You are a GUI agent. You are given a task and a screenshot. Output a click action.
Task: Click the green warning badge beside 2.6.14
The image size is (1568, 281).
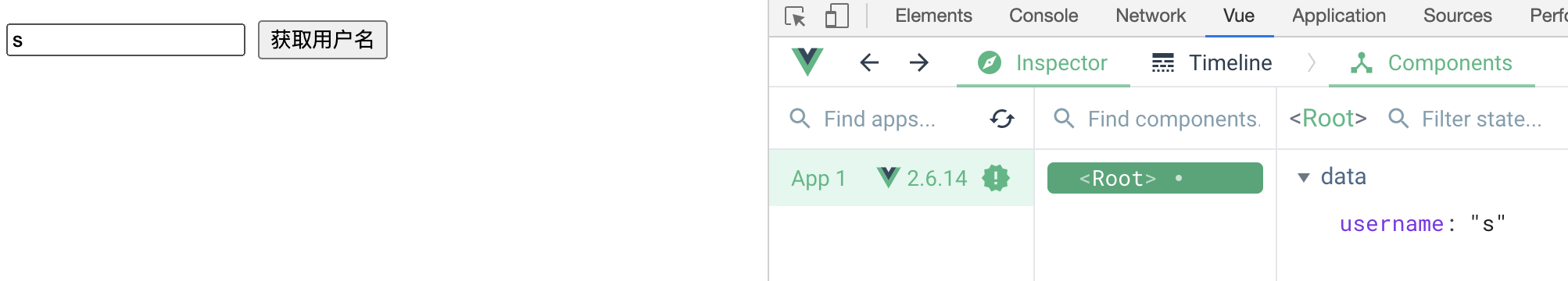tap(996, 178)
